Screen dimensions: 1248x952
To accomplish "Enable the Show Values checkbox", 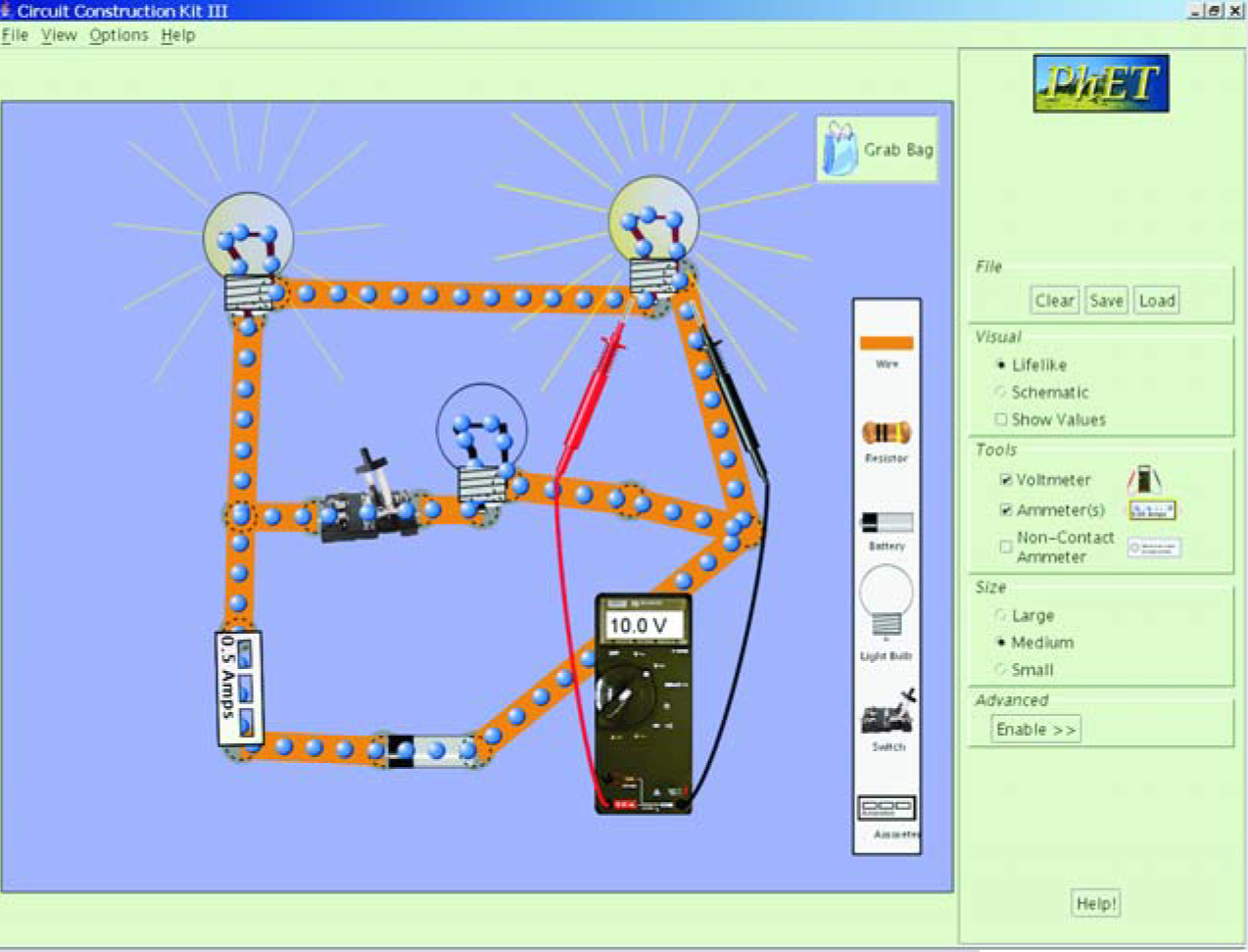I will (1000, 419).
